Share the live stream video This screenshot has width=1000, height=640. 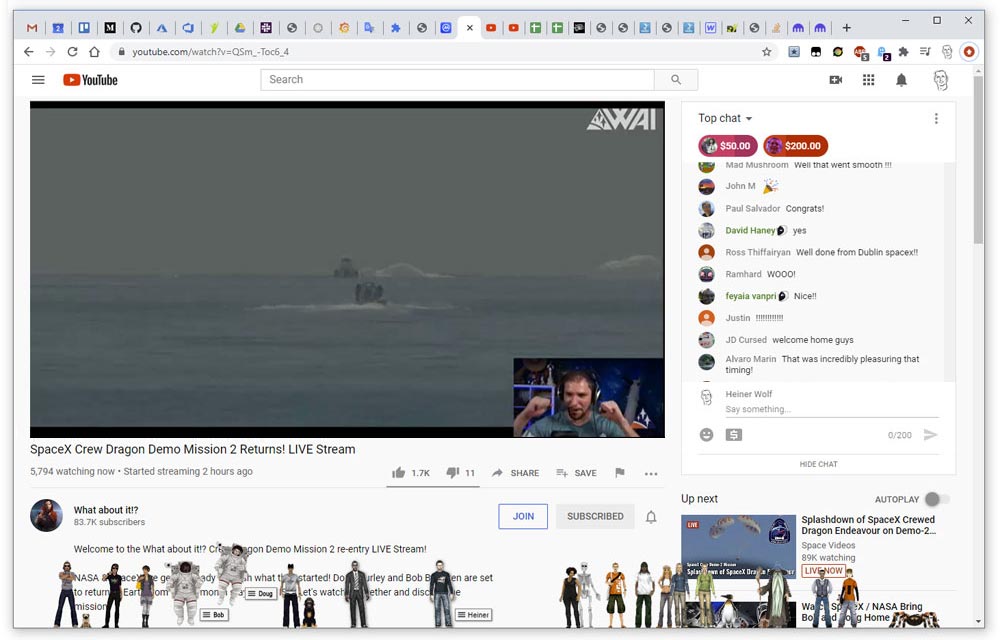[515, 473]
